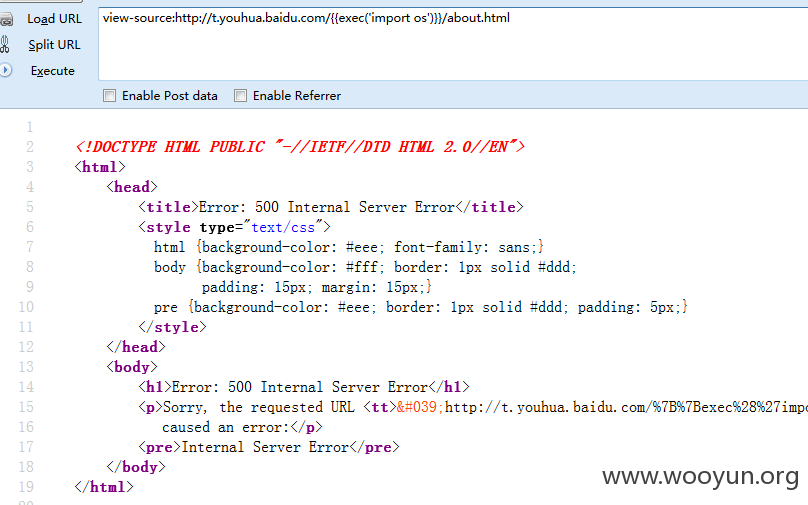Click inside the view-source URL text field
This screenshot has width=808, height=505.
[x=452, y=44]
